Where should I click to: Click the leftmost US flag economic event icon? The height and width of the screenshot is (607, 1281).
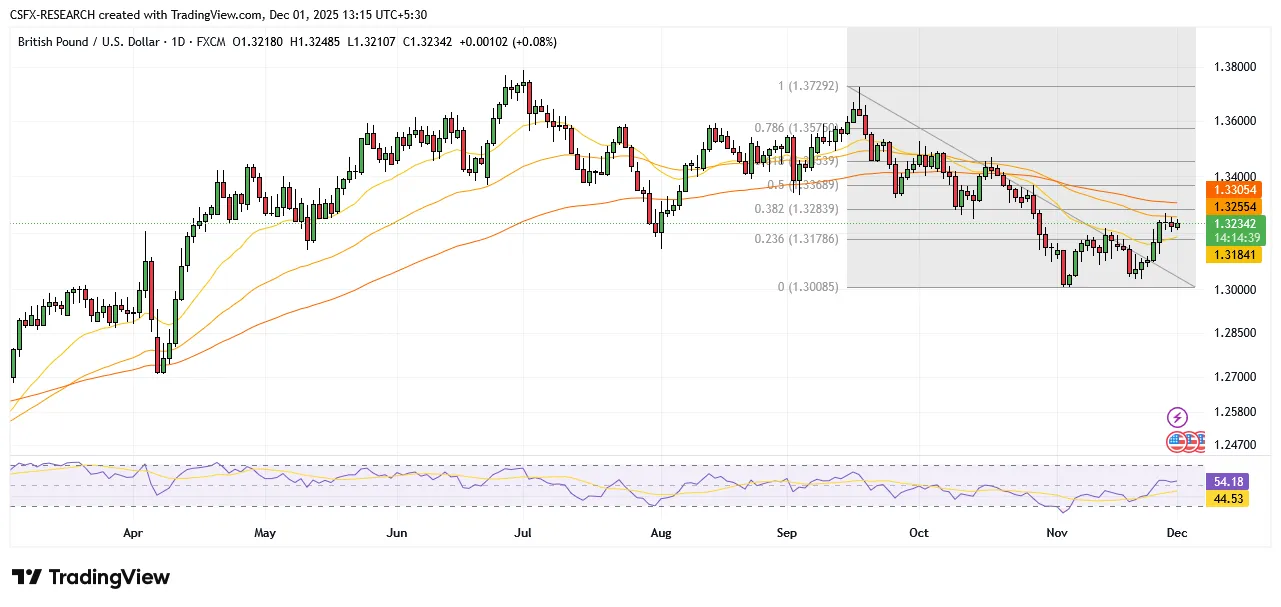click(1176, 442)
